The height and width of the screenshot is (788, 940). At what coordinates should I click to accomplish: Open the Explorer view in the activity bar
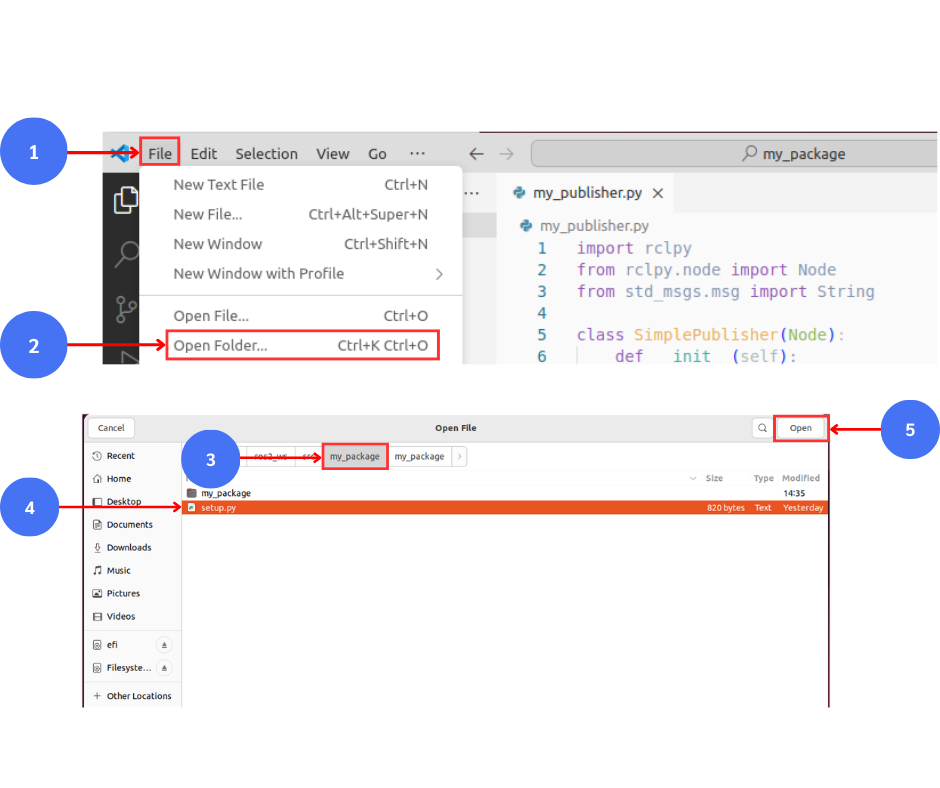[126, 200]
